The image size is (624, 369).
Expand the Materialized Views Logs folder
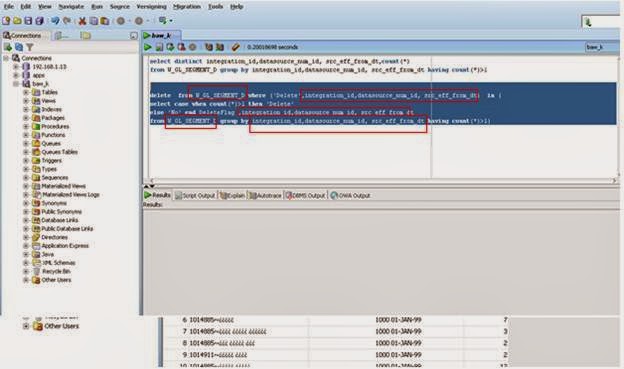26,195
